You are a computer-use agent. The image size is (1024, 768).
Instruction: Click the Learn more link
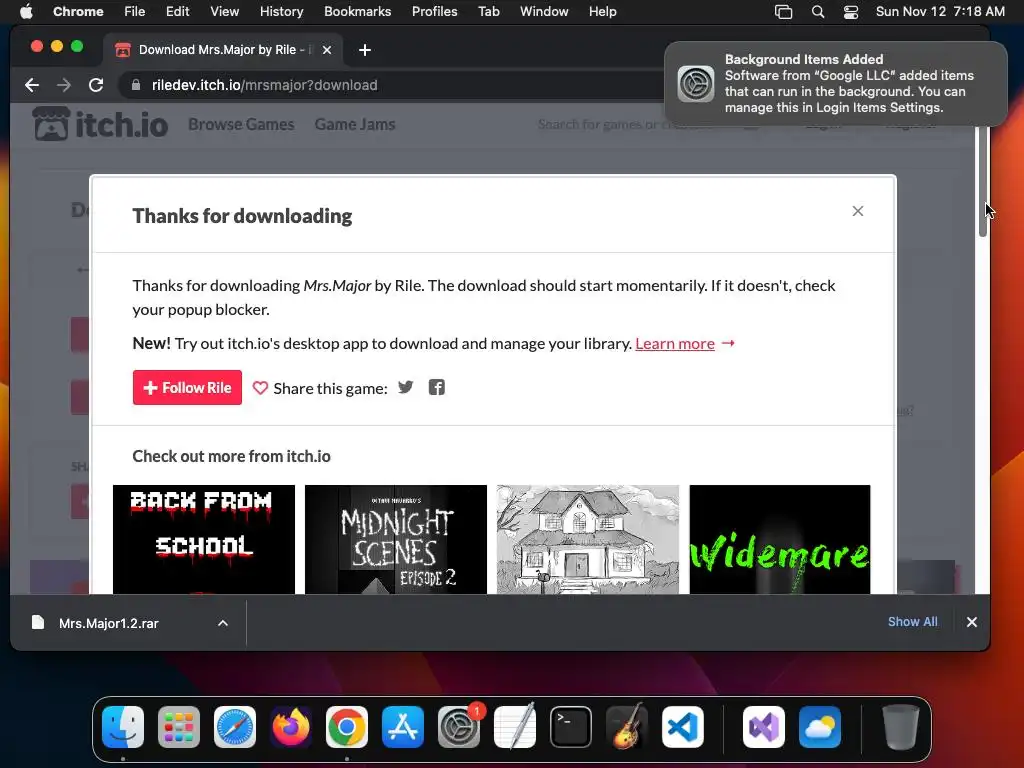(675, 344)
